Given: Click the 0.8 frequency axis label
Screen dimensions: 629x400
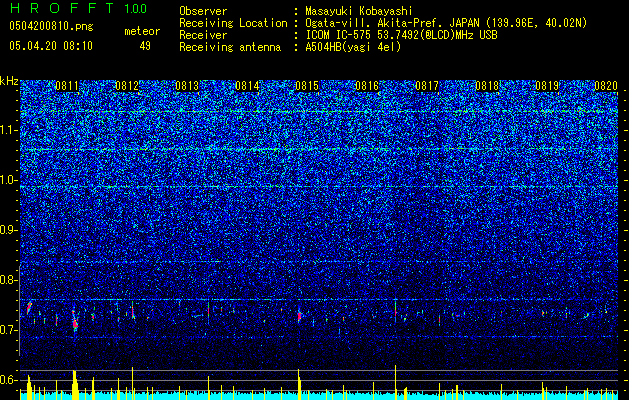Looking at the screenshot, I should 8,280.
